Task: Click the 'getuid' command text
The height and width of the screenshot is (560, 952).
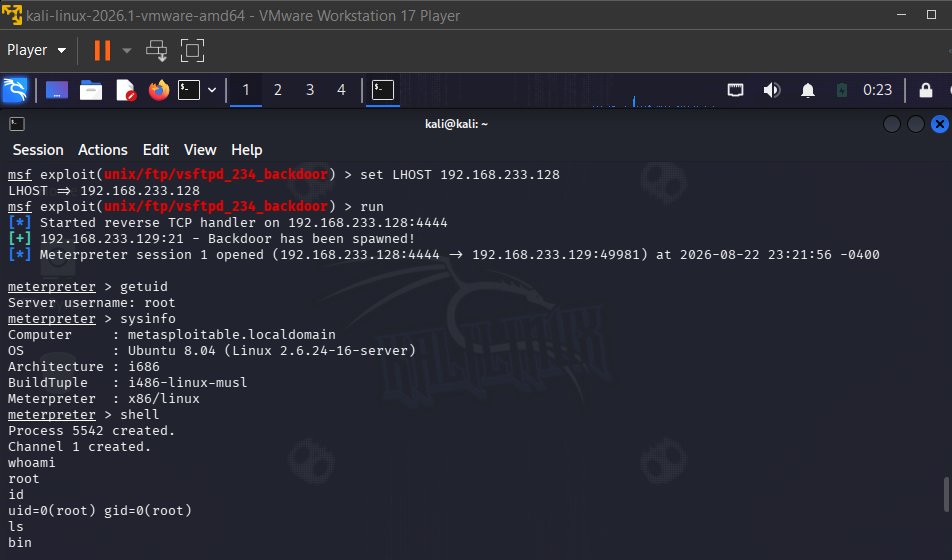Action: point(144,286)
